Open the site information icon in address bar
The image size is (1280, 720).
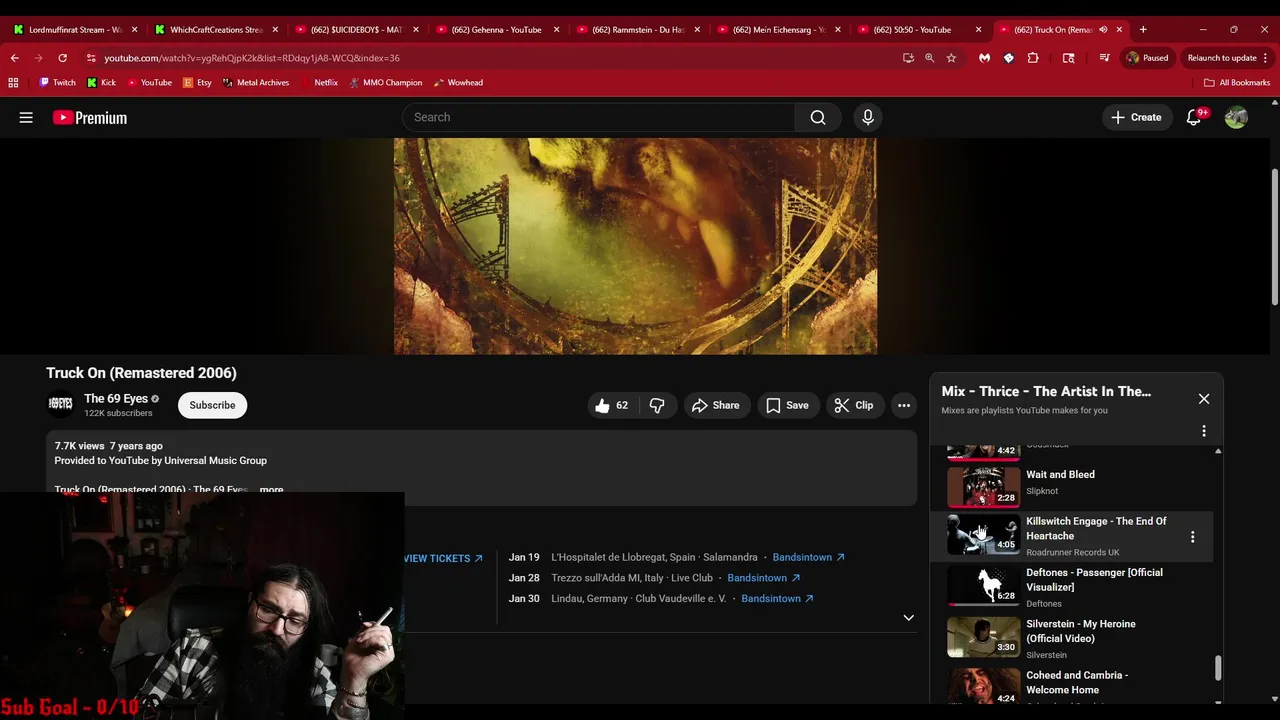coord(91,58)
